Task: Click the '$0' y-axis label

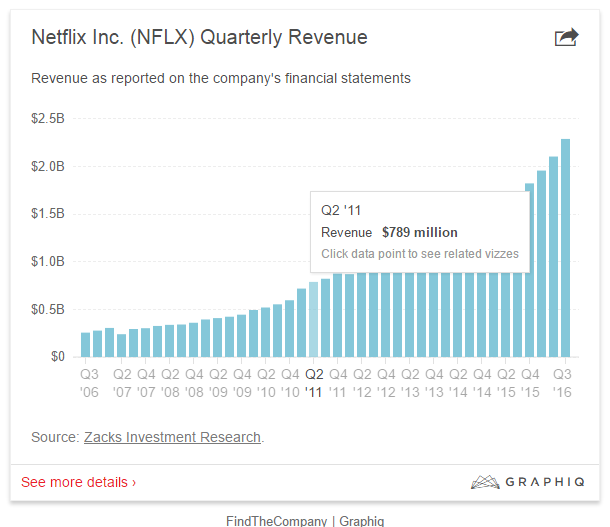Action: coord(58,356)
